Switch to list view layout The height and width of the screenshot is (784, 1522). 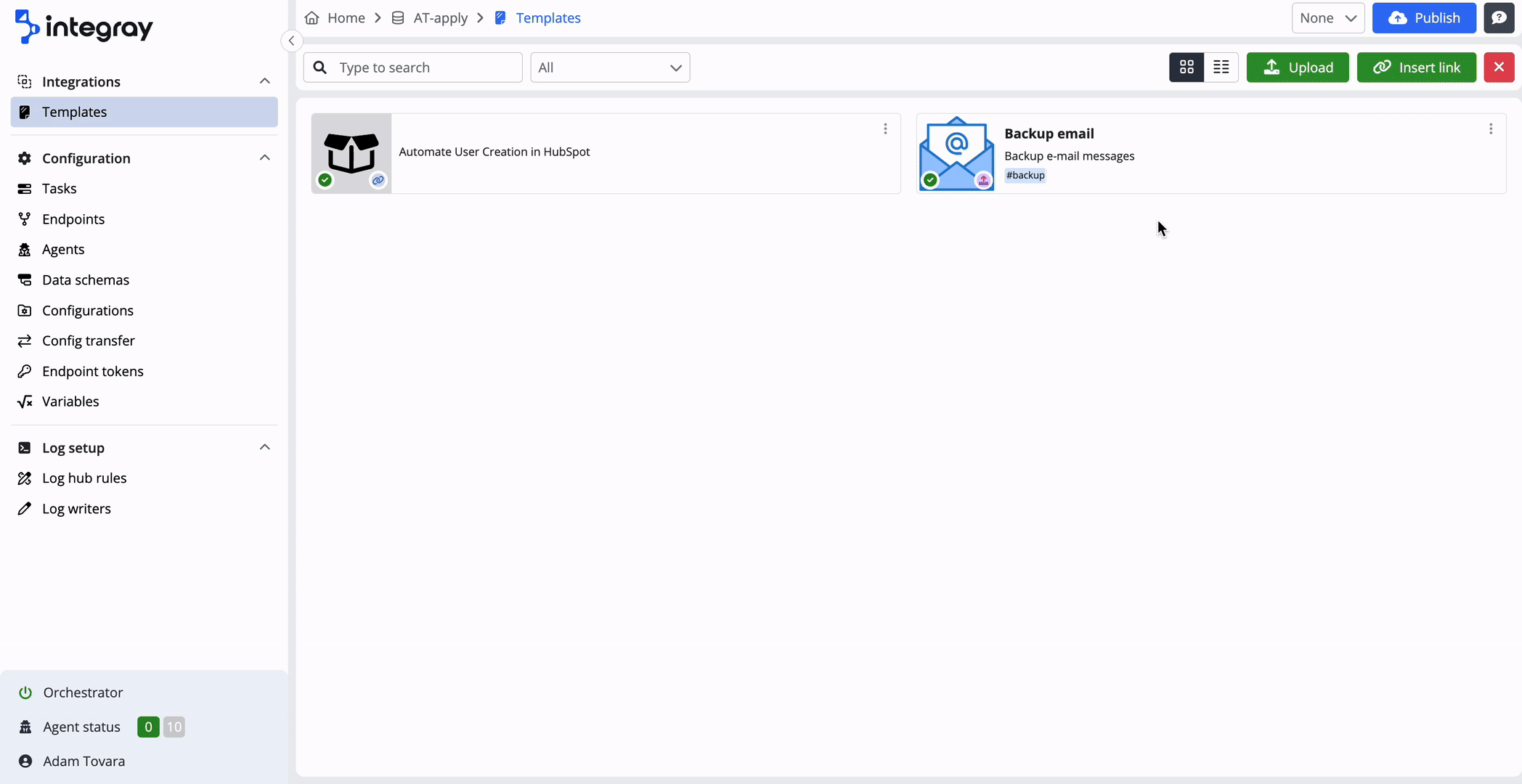[1221, 68]
